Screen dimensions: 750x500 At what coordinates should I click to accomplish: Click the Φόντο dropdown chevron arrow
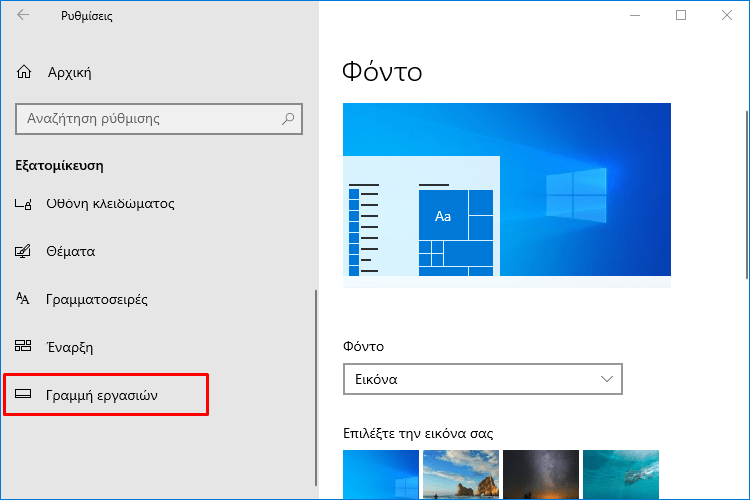coord(607,379)
